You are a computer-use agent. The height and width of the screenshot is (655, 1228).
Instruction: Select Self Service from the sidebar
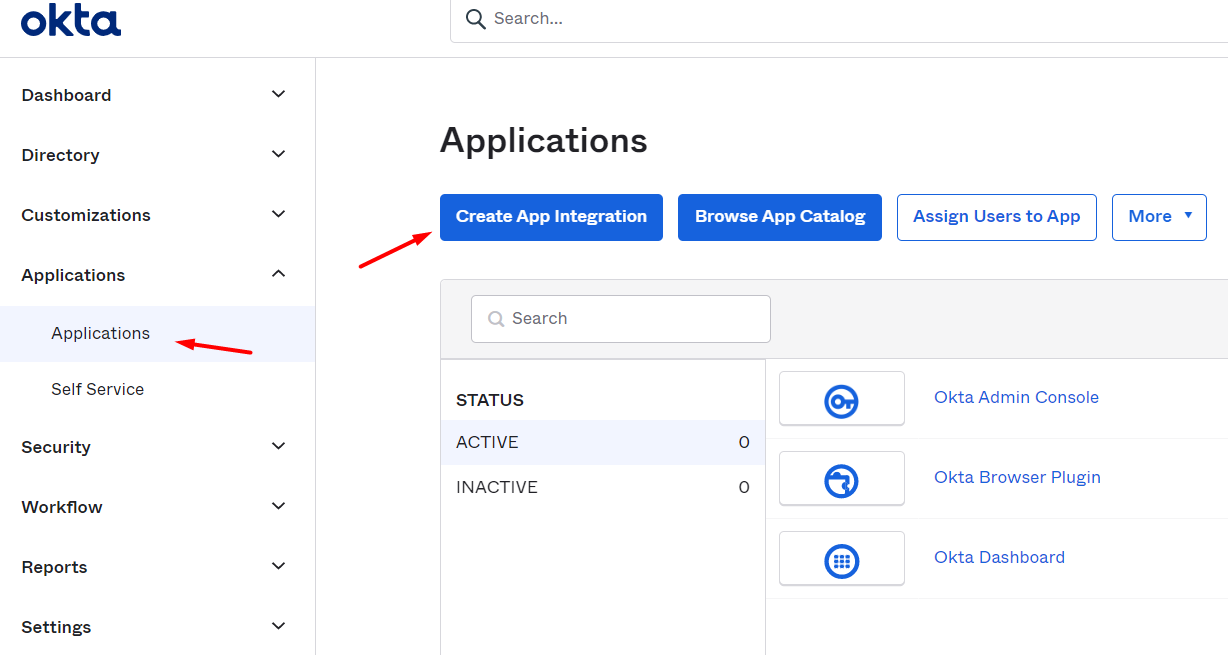point(97,389)
